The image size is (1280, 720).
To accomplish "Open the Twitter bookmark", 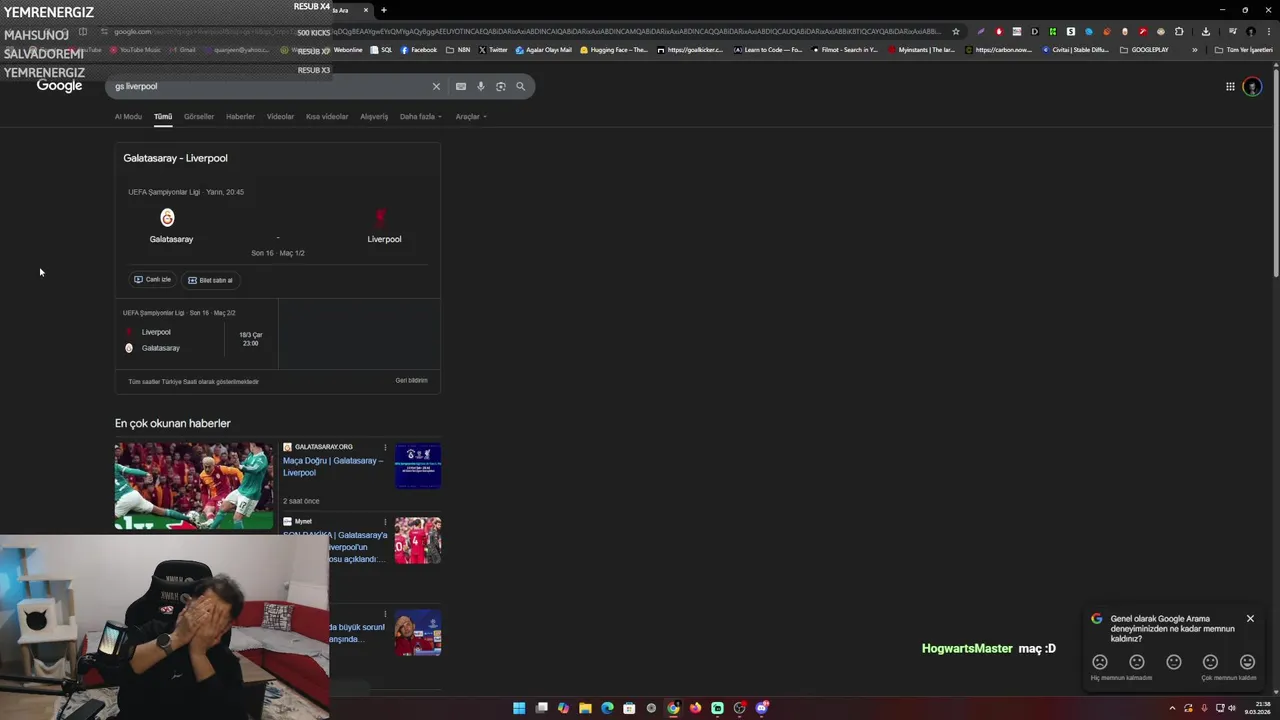I will point(493,50).
